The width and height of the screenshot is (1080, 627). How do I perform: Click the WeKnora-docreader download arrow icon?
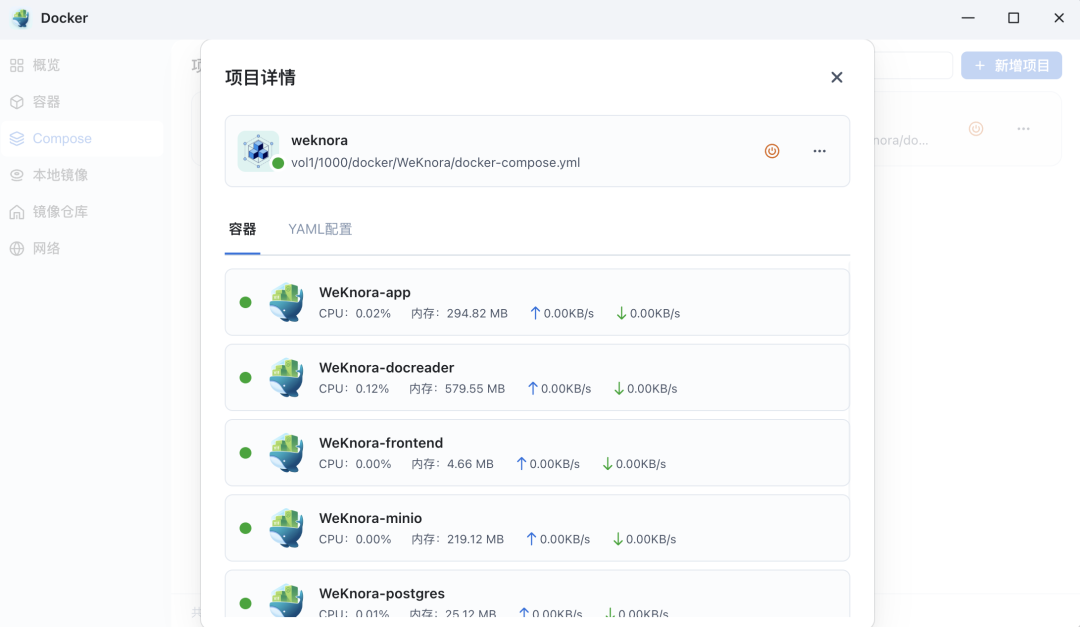coord(619,388)
